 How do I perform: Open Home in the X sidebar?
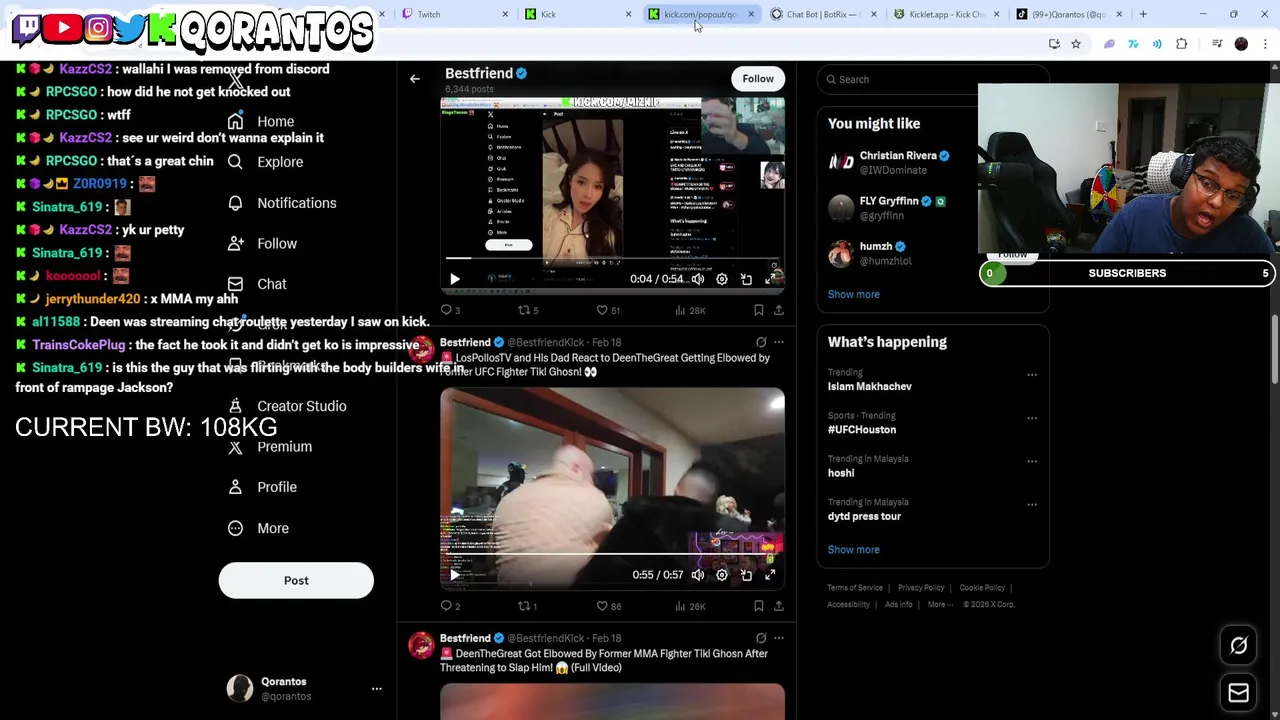click(x=261, y=121)
